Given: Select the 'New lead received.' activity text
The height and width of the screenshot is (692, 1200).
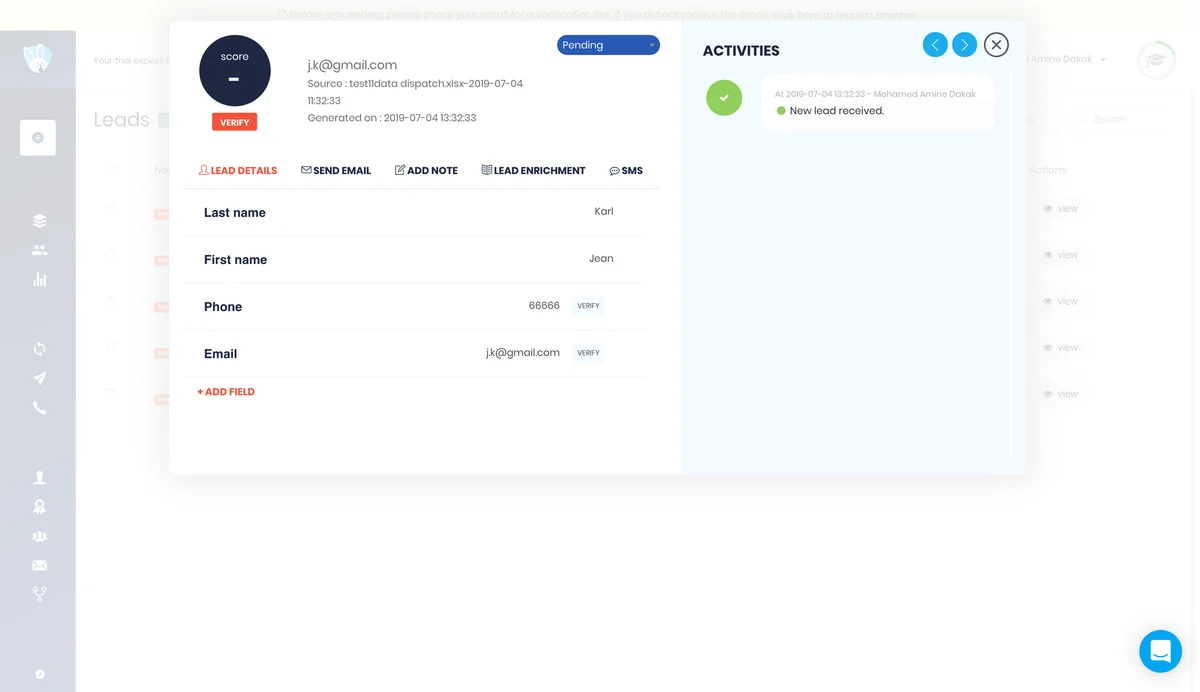Looking at the screenshot, I should [837, 111].
